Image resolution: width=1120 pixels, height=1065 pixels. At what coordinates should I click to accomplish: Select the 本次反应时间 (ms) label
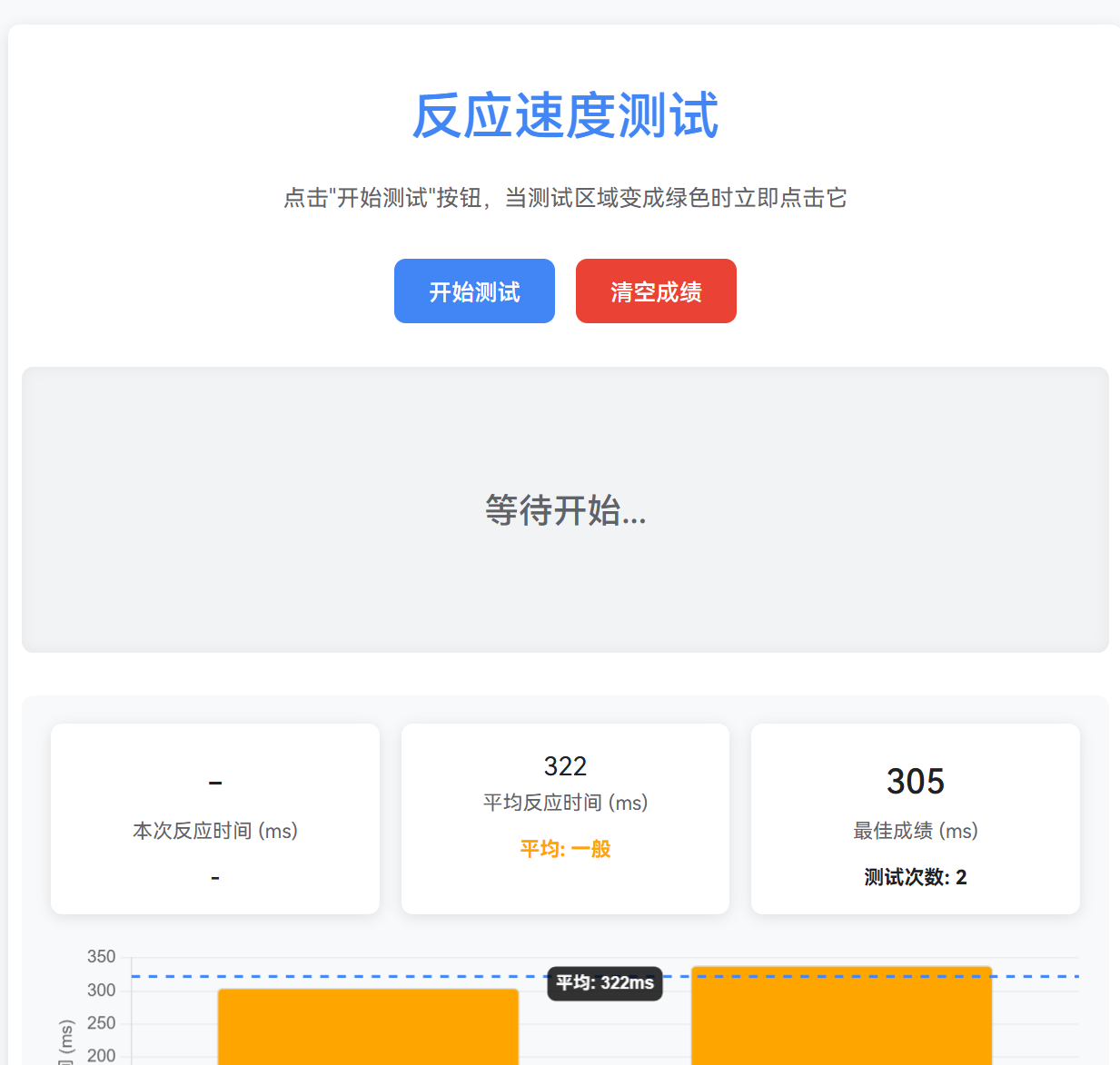coord(215,831)
